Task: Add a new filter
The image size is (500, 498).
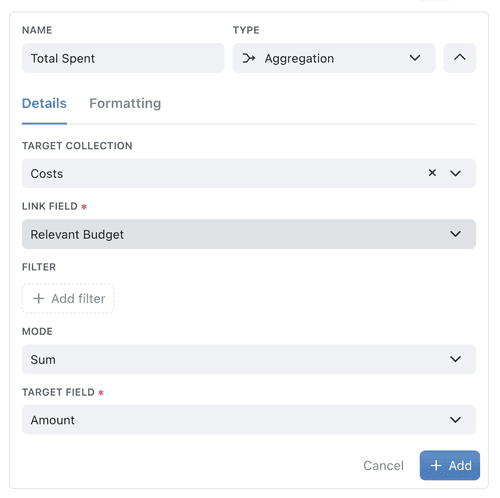Action: (x=68, y=298)
